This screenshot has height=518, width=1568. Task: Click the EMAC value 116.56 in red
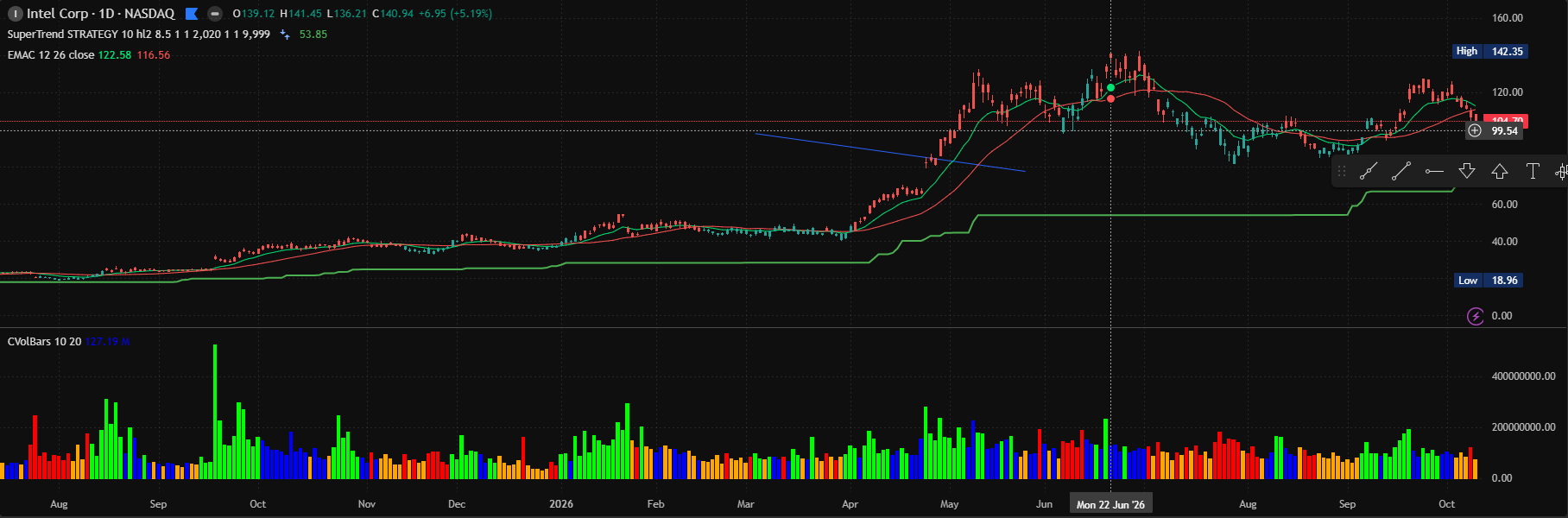[154, 55]
